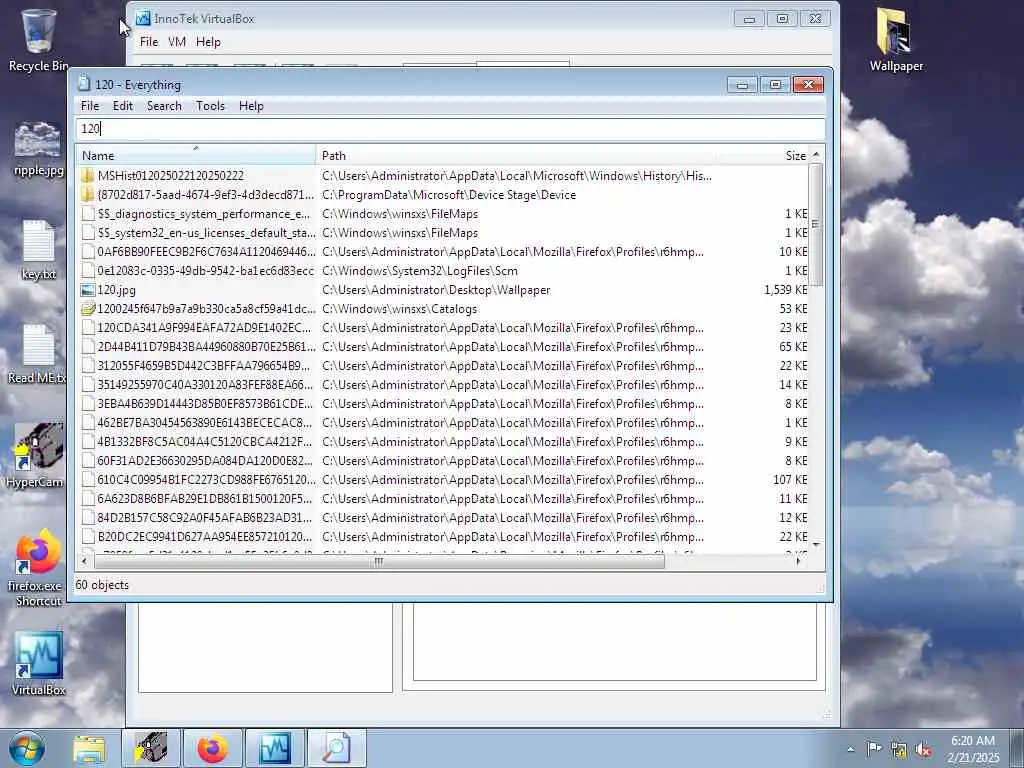Click vertical scrollbar down arrow
Screen dimensions: 1024x768
coord(816,543)
